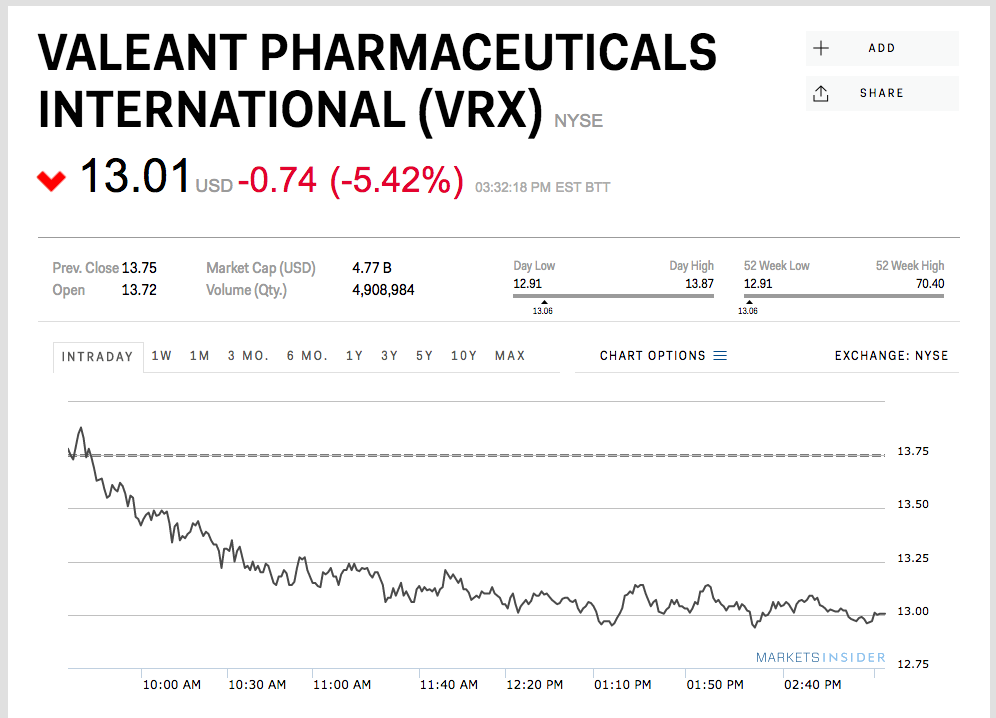The width and height of the screenshot is (996, 718).
Task: Click the ADD button label
Action: (x=882, y=48)
